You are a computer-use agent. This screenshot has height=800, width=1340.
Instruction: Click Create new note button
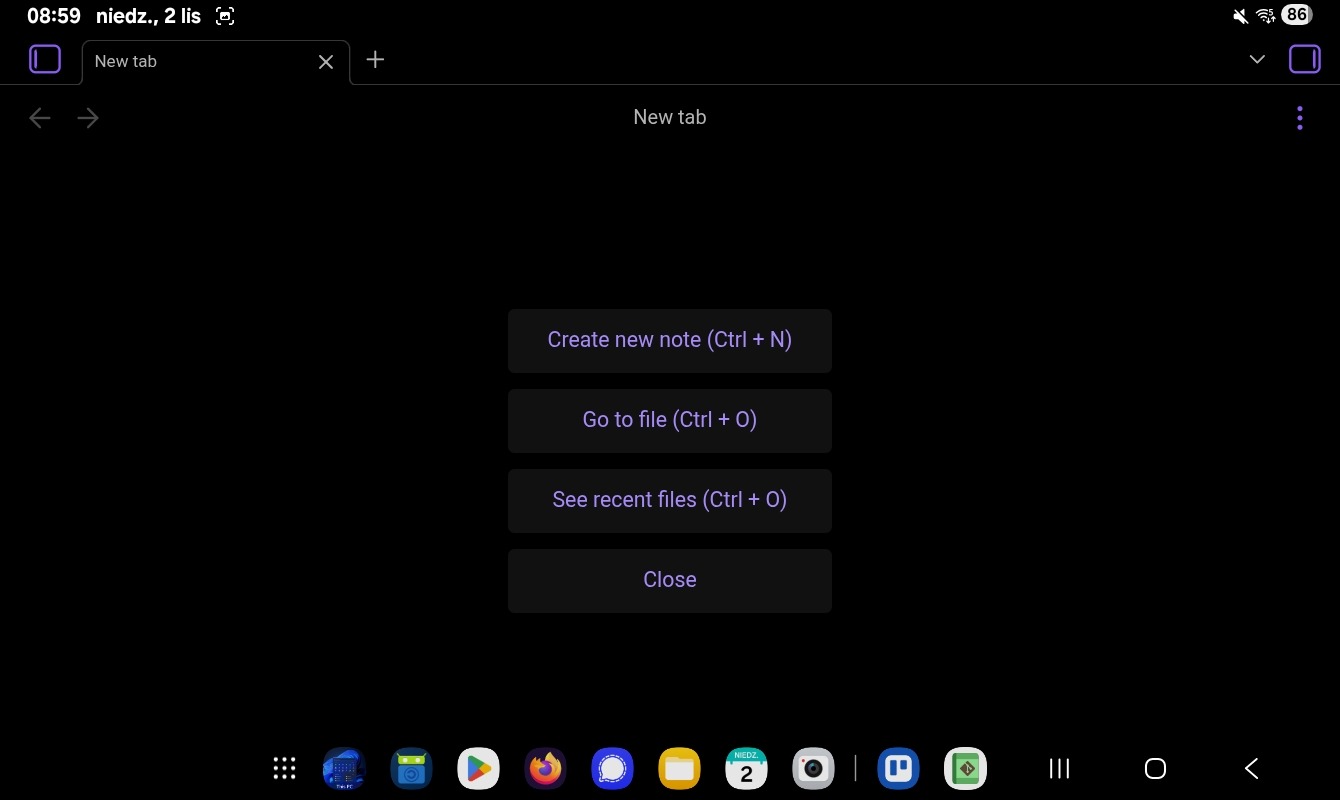669,340
